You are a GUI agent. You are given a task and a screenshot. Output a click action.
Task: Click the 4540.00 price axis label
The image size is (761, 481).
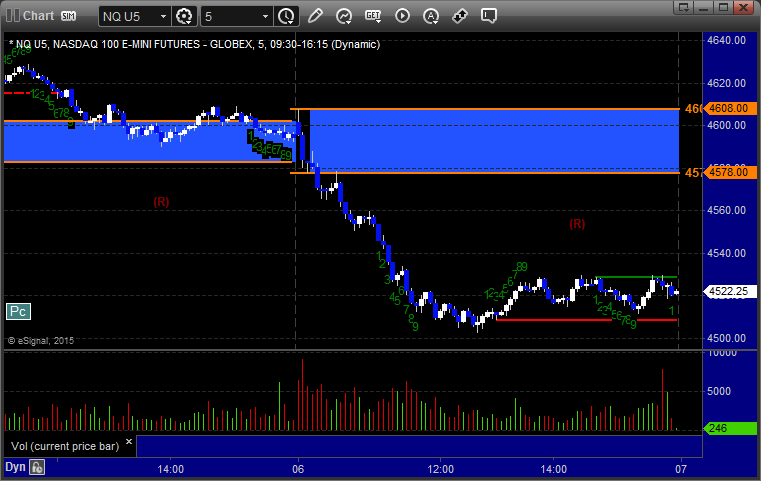coord(727,253)
